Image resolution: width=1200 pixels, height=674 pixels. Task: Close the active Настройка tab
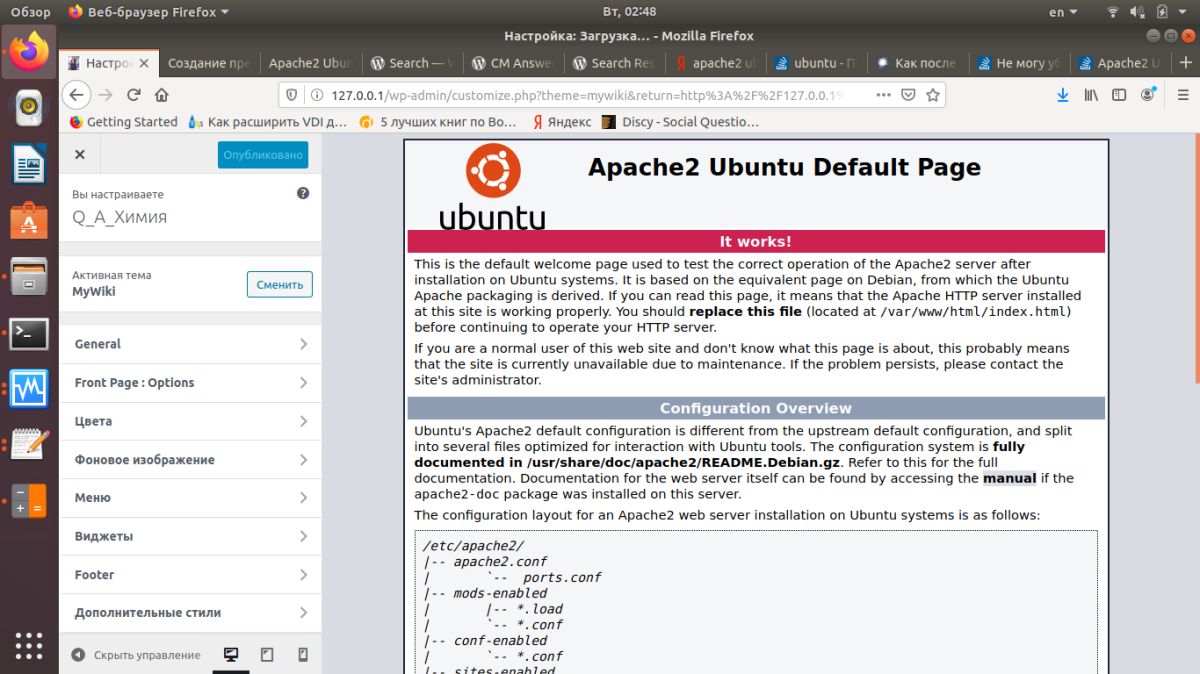[x=143, y=63]
